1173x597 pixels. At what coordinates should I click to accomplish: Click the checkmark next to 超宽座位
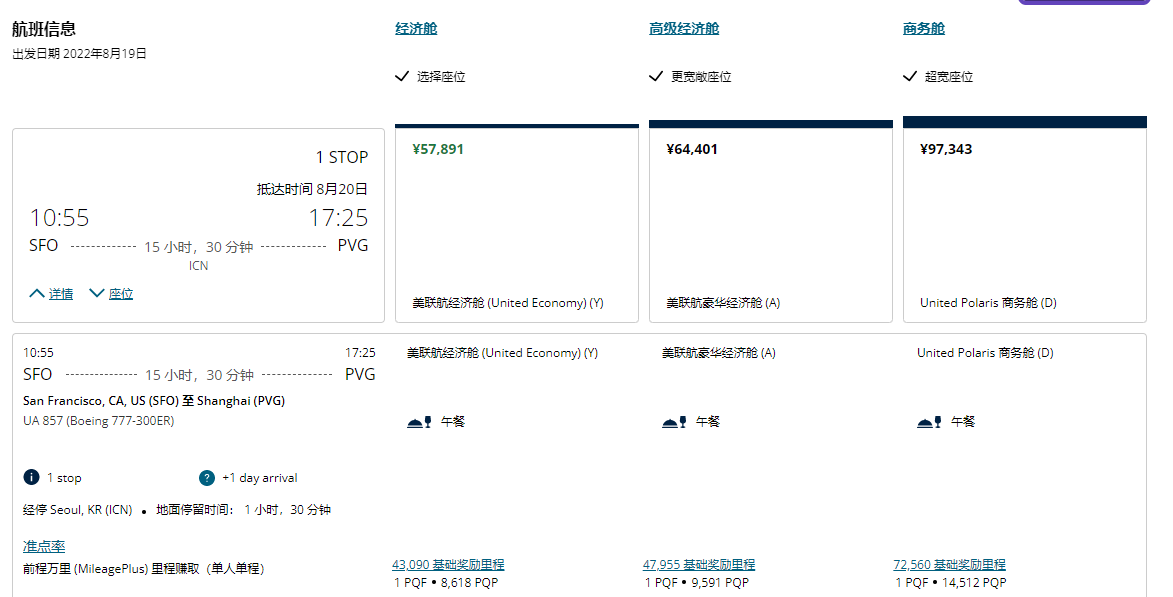coord(910,76)
